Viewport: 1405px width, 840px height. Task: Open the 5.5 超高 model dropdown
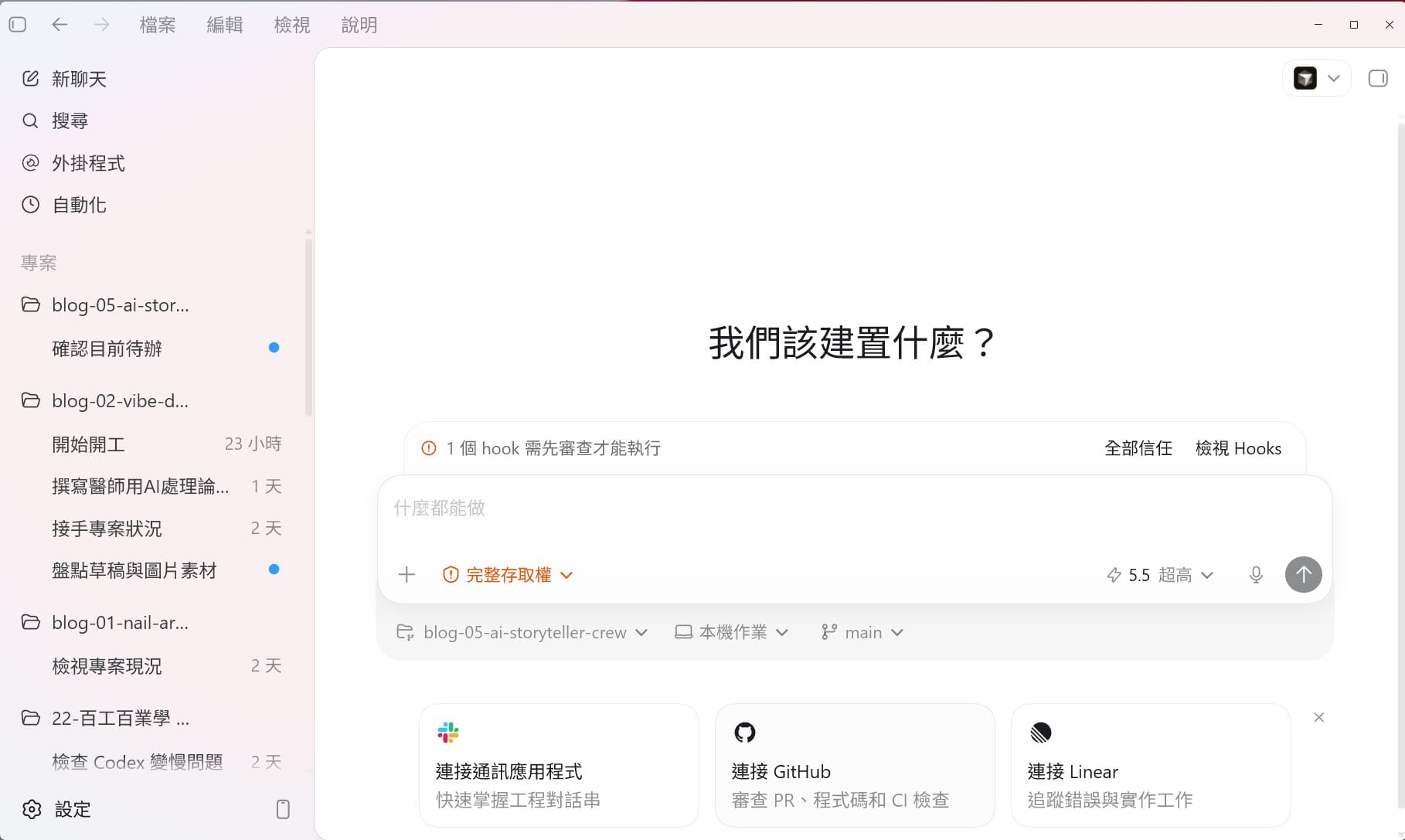click(x=1161, y=575)
